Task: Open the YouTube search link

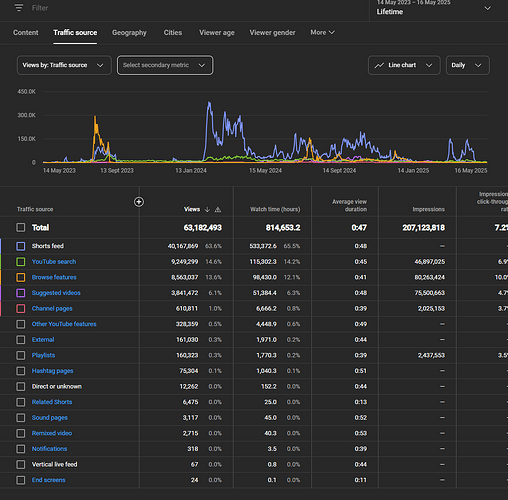Action: [x=54, y=262]
